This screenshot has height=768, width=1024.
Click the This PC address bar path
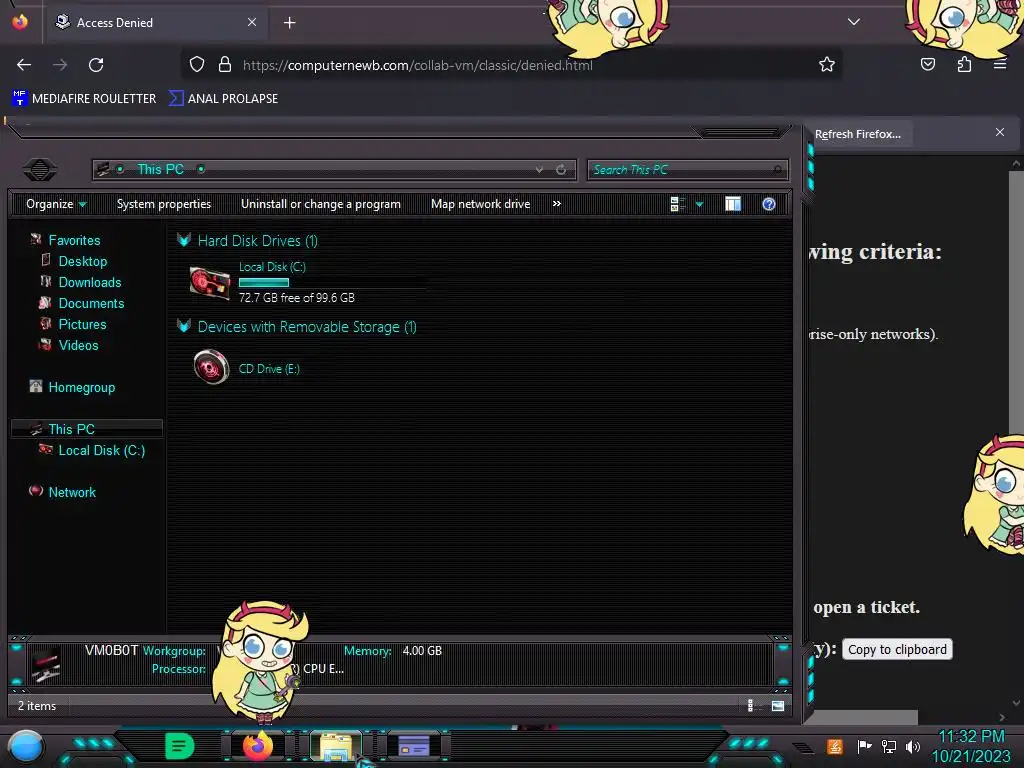(x=160, y=169)
